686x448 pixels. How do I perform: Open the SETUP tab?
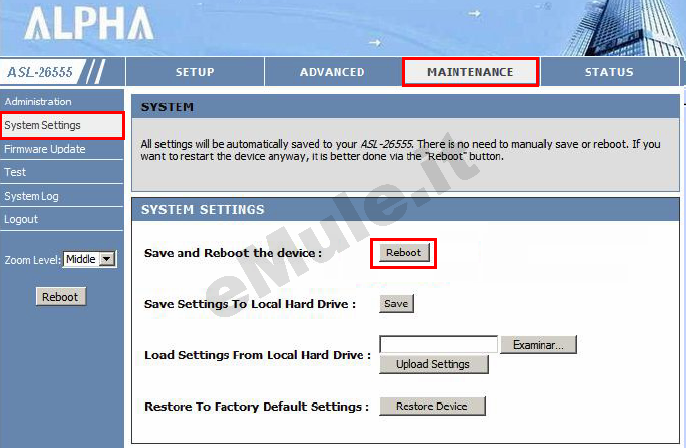click(x=195, y=72)
